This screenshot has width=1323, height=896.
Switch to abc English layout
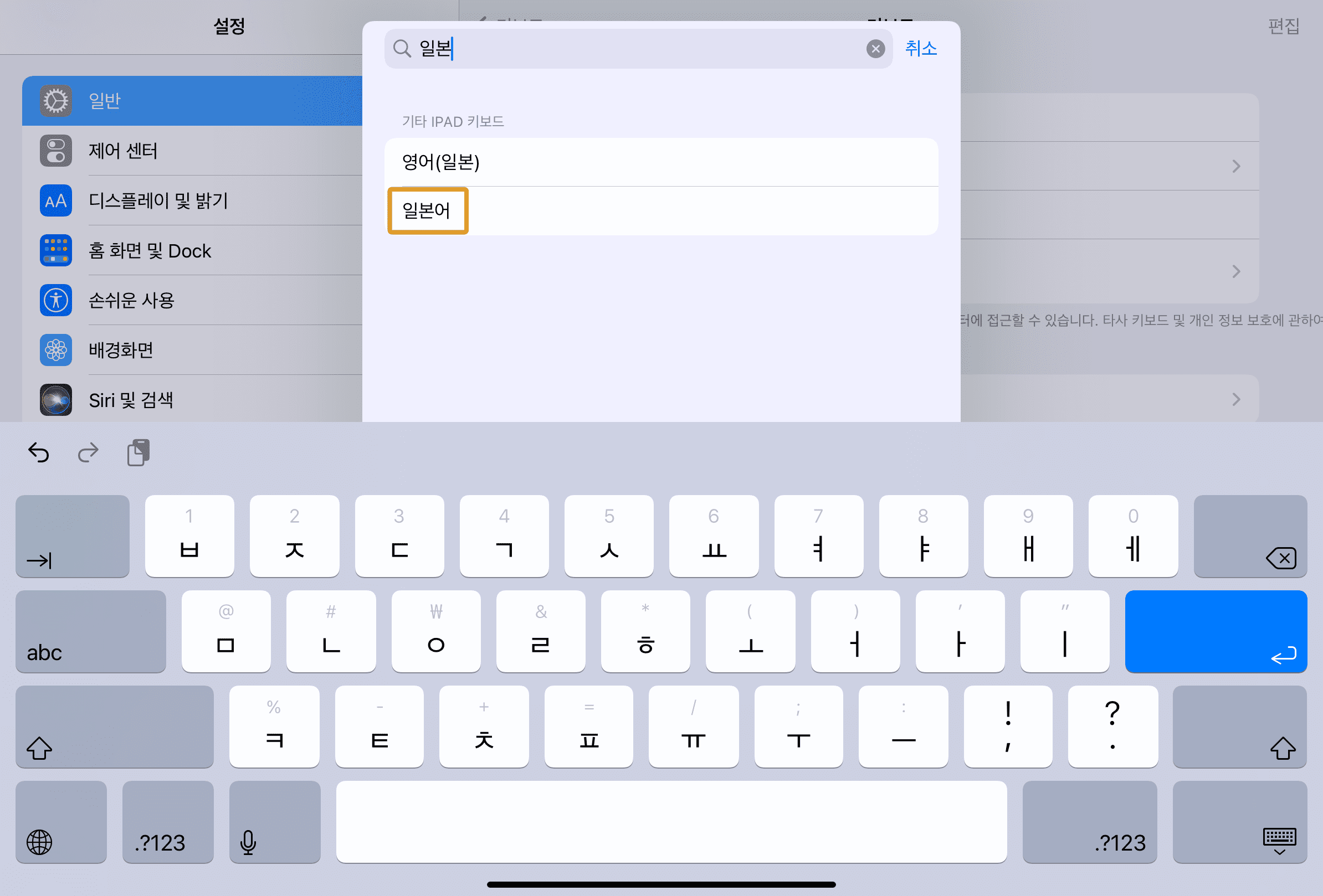pos(90,631)
